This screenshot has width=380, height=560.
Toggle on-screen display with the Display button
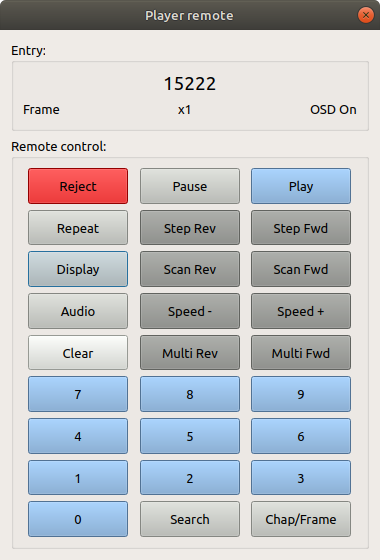[78, 269]
